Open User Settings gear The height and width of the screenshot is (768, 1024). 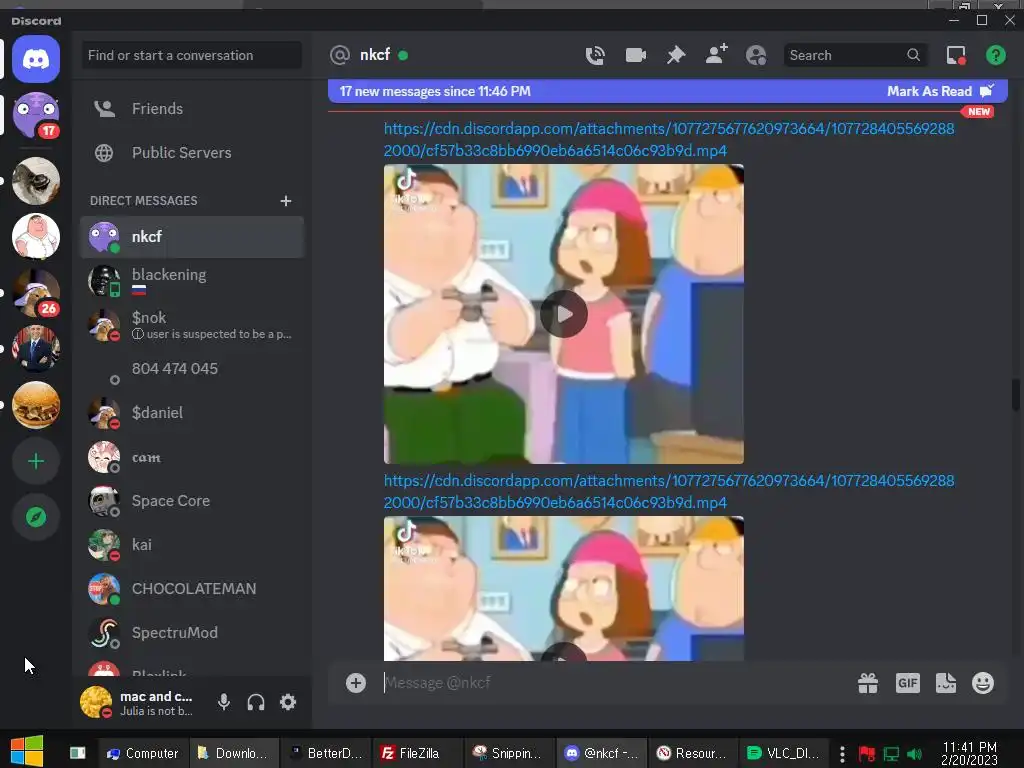tap(288, 702)
